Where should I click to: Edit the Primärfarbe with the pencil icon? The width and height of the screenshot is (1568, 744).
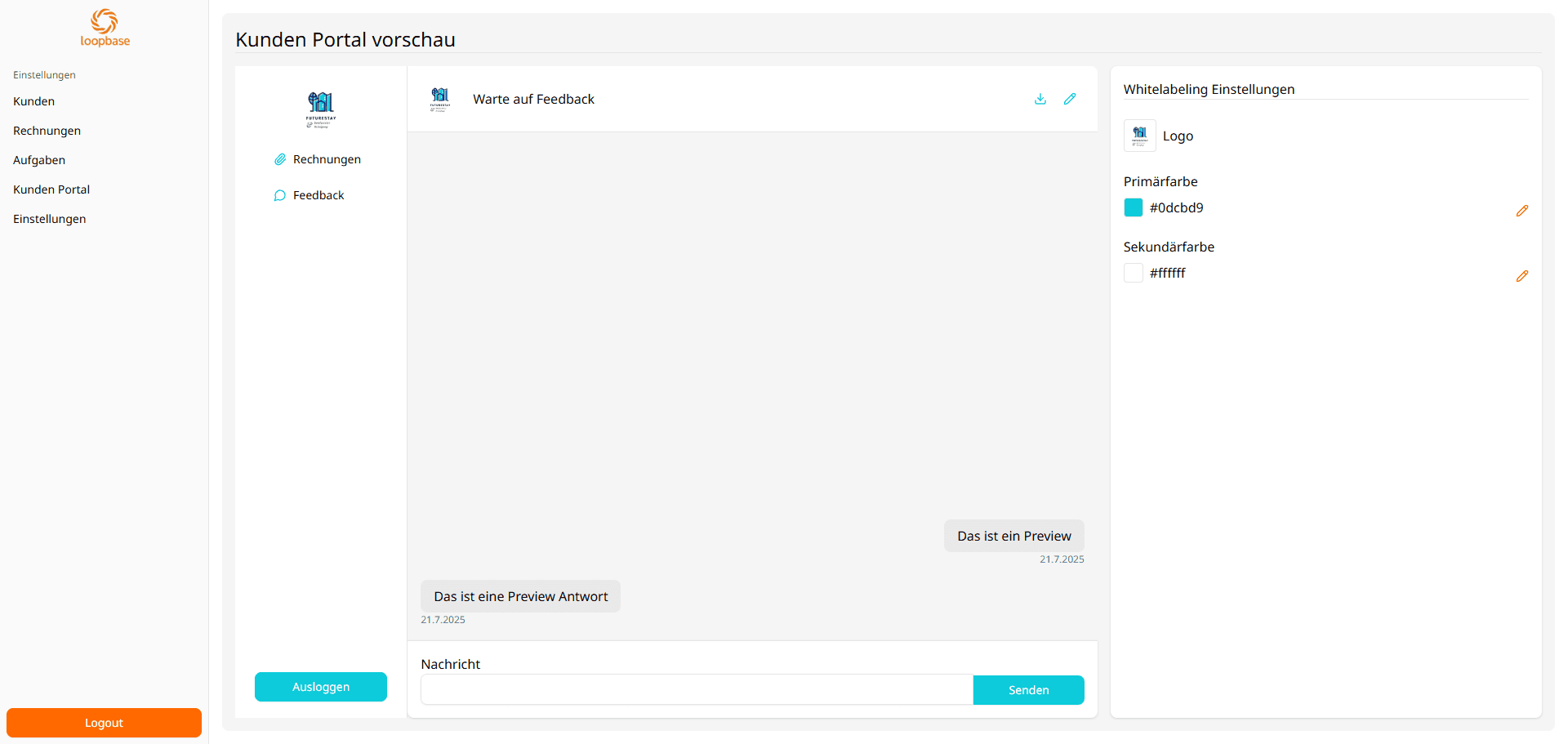point(1521,211)
